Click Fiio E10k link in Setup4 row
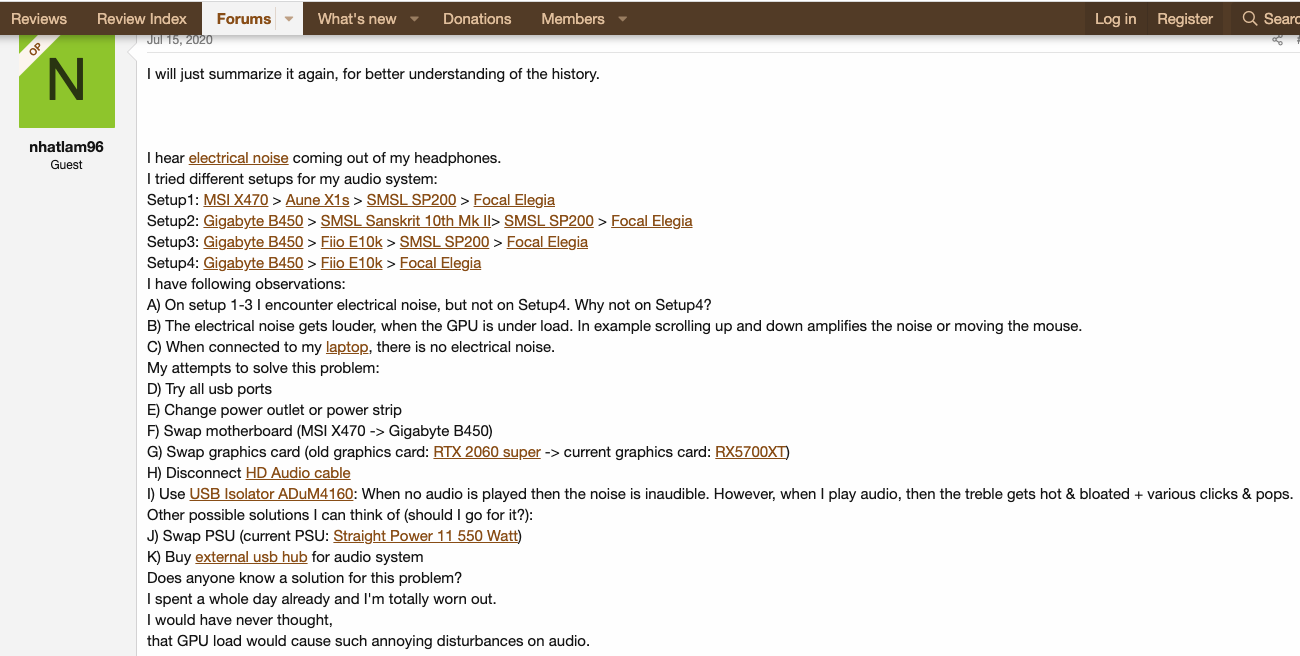 tap(352, 263)
